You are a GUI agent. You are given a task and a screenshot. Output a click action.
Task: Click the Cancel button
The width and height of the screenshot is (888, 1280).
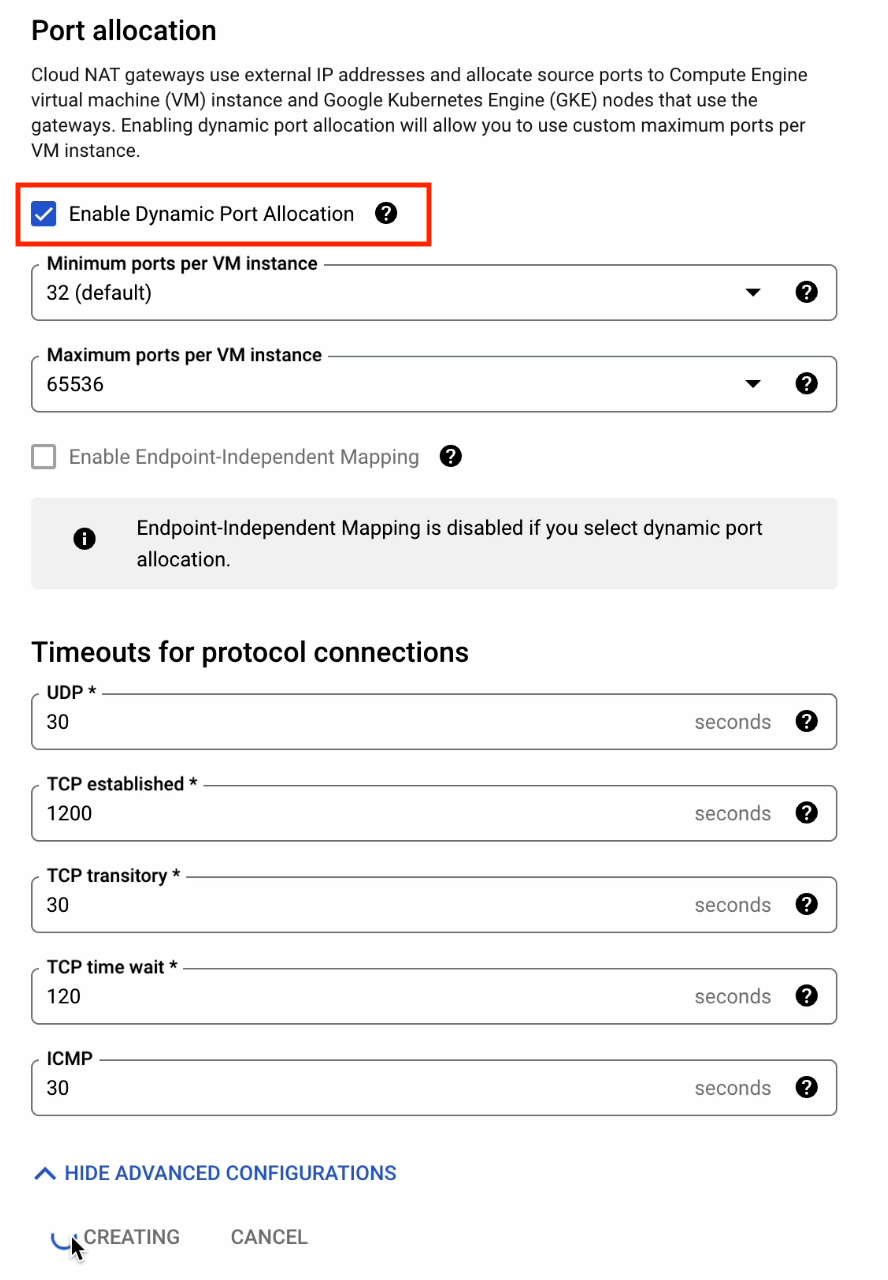pos(269,1237)
